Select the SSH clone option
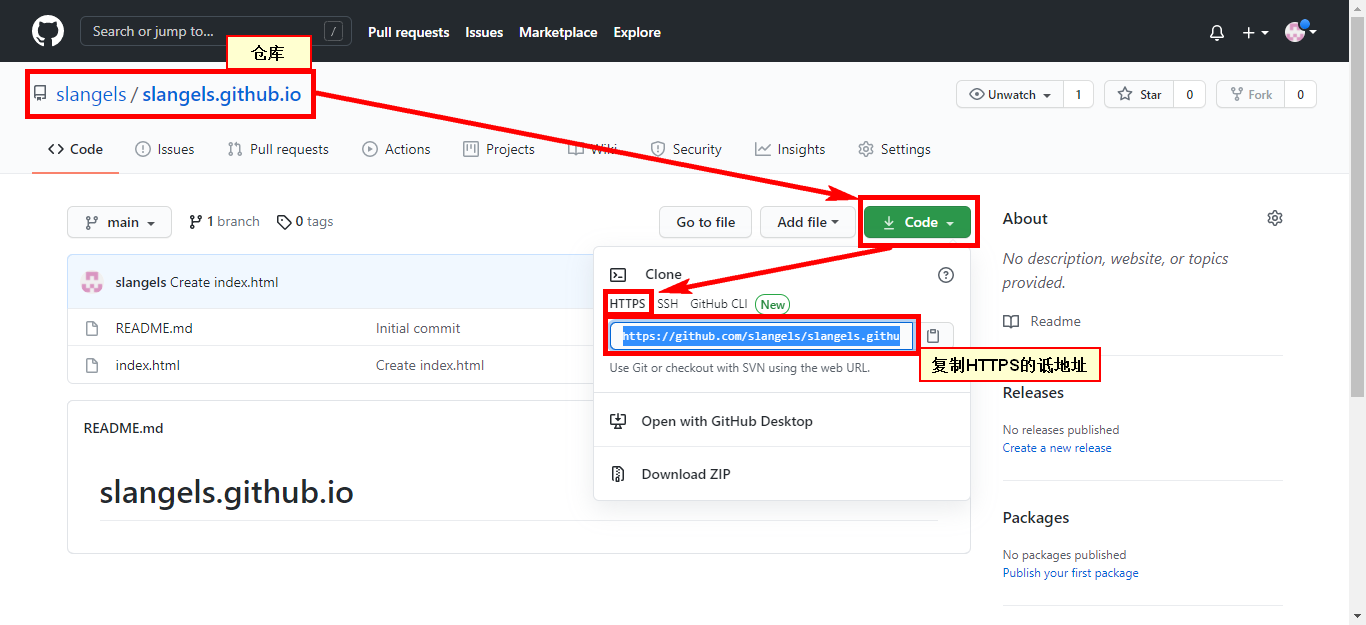The height and width of the screenshot is (625, 1366). (667, 304)
